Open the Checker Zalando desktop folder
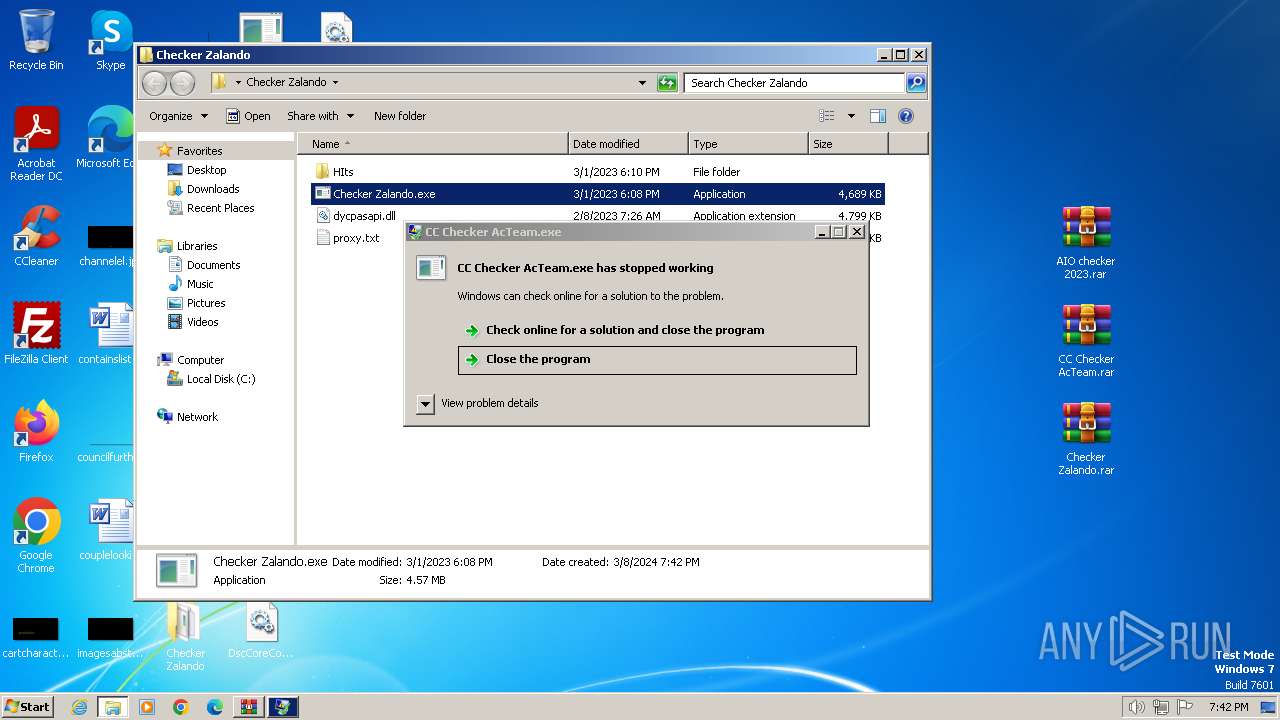Viewport: 1280px width, 720px height. [x=185, y=637]
